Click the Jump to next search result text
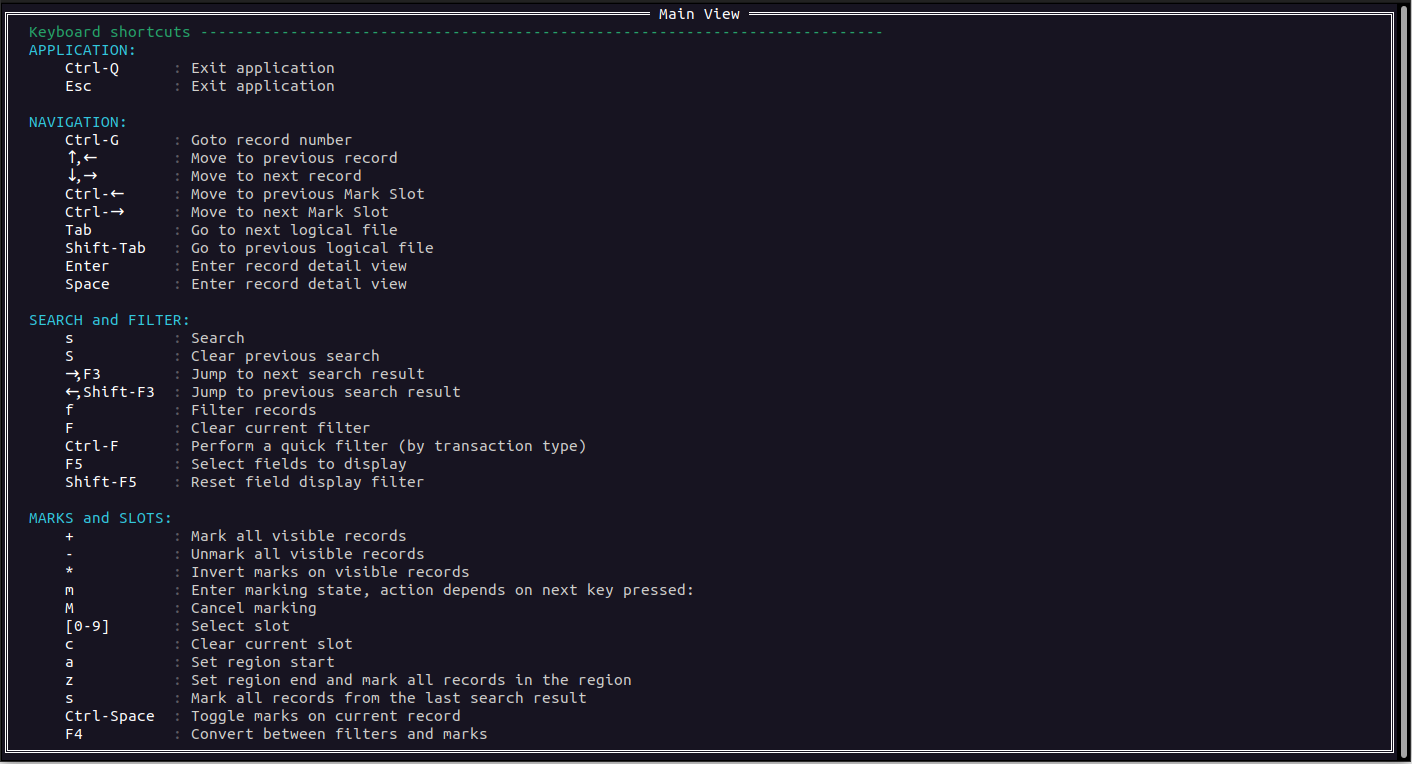 tap(307, 374)
